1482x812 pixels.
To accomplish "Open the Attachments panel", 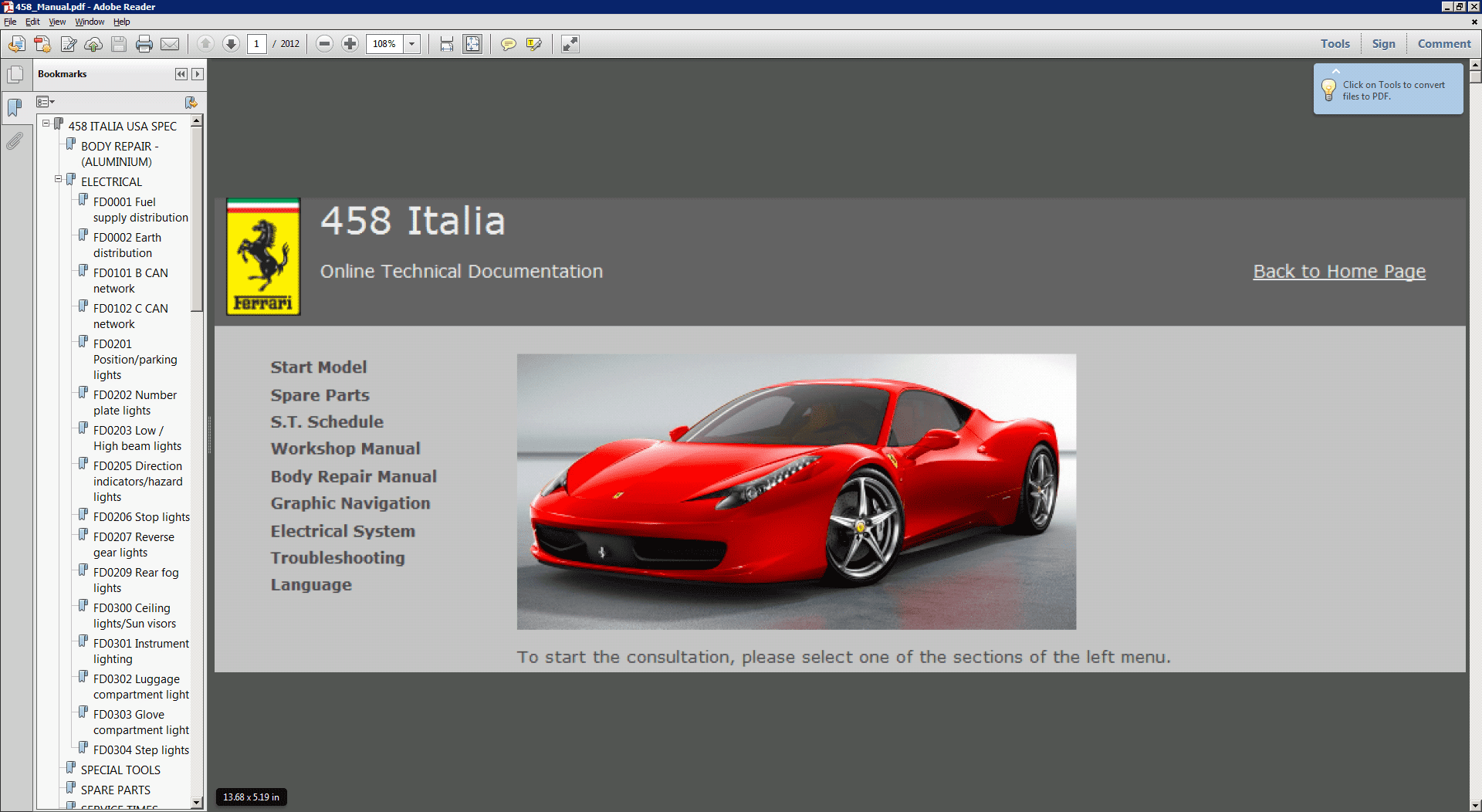I will coord(15,141).
